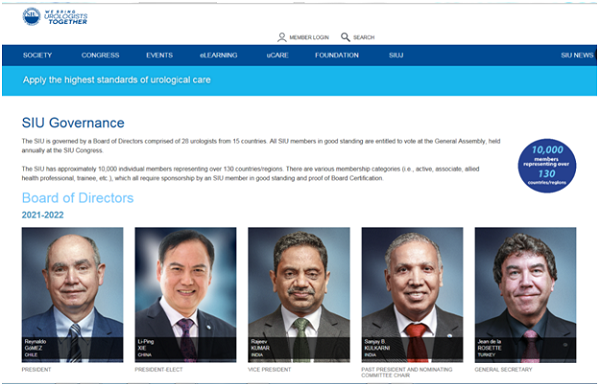This screenshot has height=386, width=600.
Task: Open Li-Ping Xie president-elect portrait
Action: click(186, 295)
